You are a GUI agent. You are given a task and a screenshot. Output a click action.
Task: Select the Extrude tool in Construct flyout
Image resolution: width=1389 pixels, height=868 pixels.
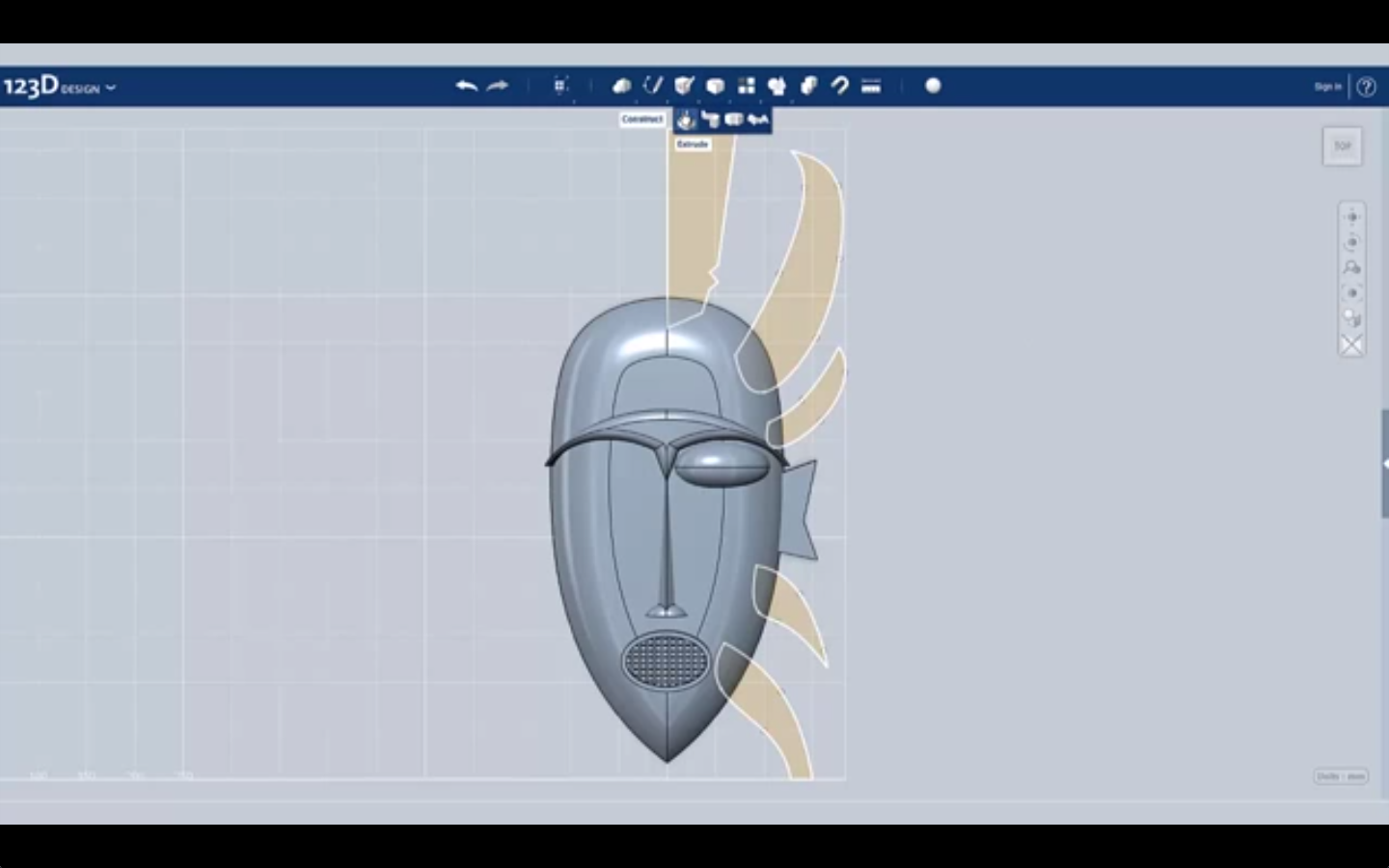pyautogui.click(x=686, y=120)
